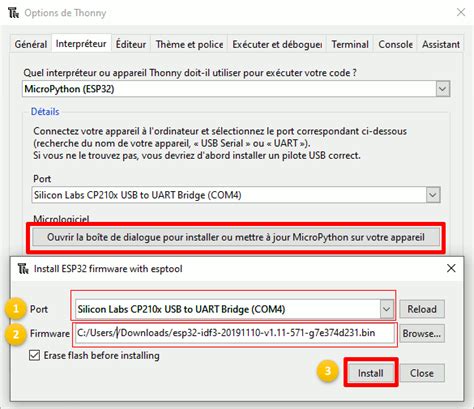Click Browse... to choose firmware file
Viewport: 474px width, 409px height.
coord(422,333)
